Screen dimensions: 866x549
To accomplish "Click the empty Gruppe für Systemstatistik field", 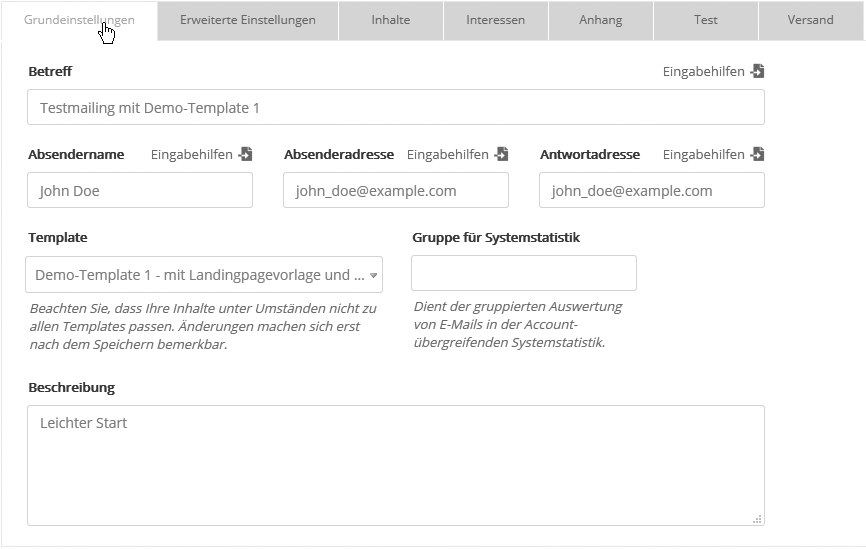I will click(x=523, y=273).
